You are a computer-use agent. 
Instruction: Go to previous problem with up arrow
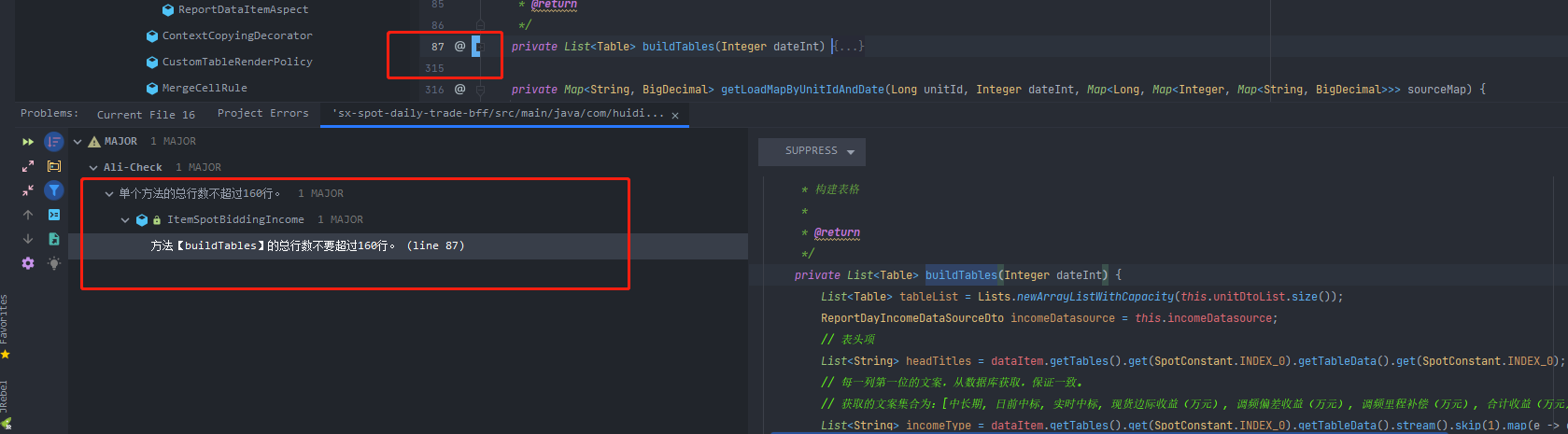coord(28,215)
